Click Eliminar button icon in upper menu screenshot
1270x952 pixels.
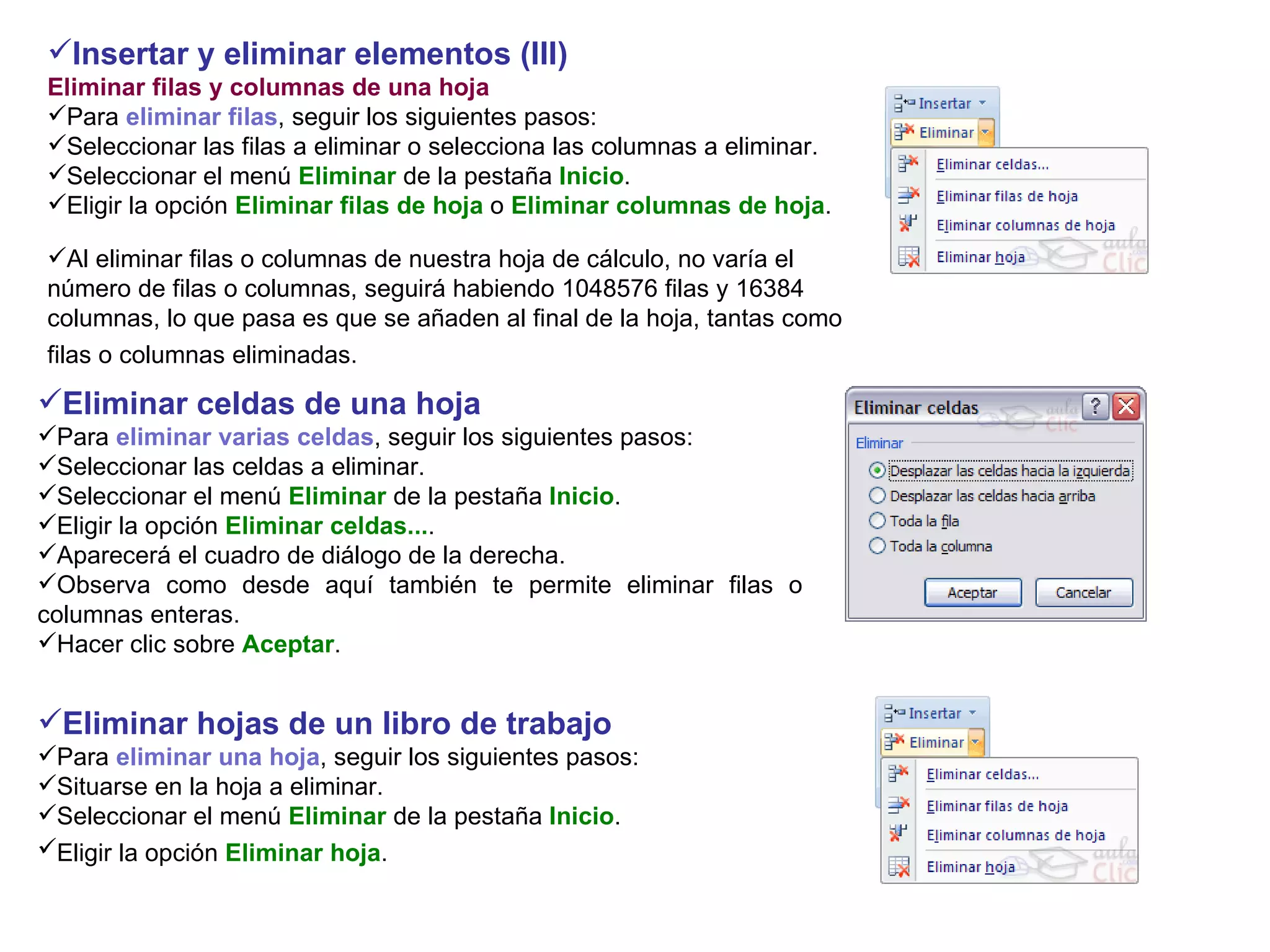tap(904, 132)
